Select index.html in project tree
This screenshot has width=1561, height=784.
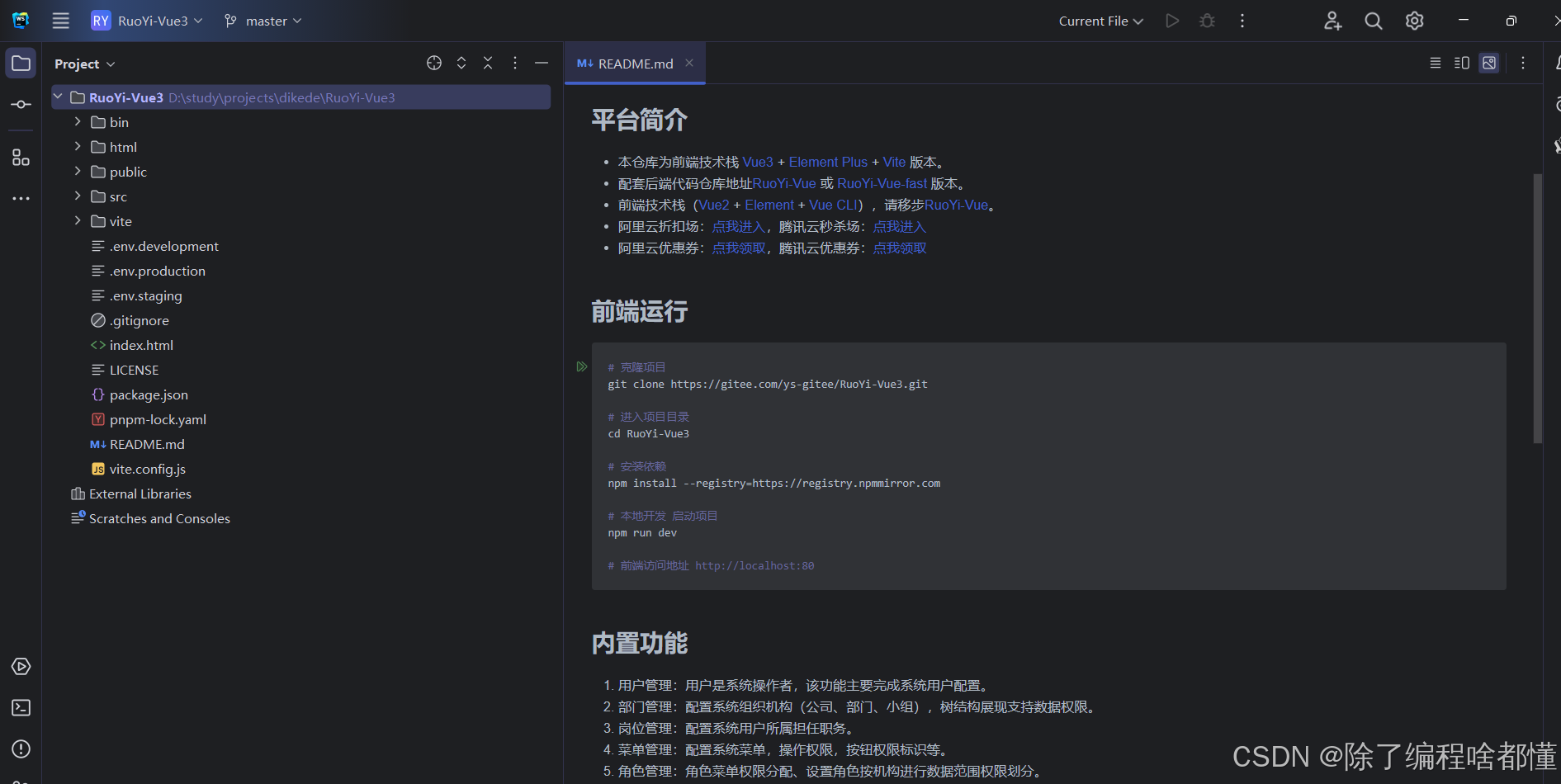tap(132, 345)
